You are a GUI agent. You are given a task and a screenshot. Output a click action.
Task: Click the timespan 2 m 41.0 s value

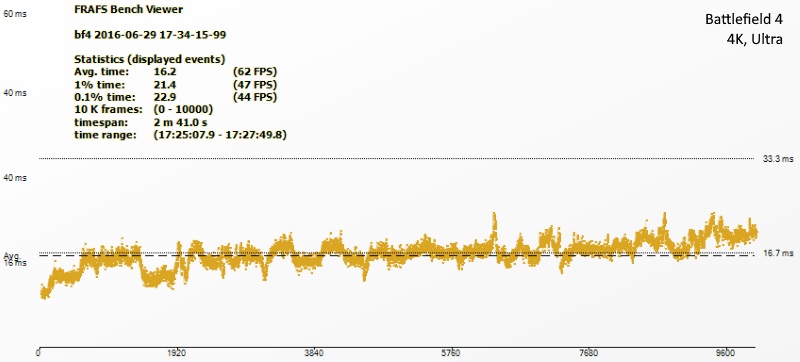[x=180, y=122]
